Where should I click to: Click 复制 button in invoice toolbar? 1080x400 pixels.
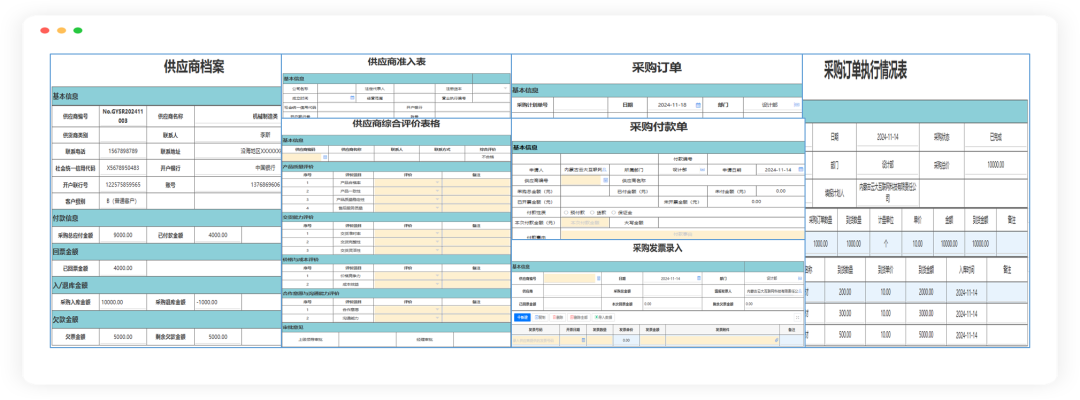pyautogui.click(x=541, y=317)
